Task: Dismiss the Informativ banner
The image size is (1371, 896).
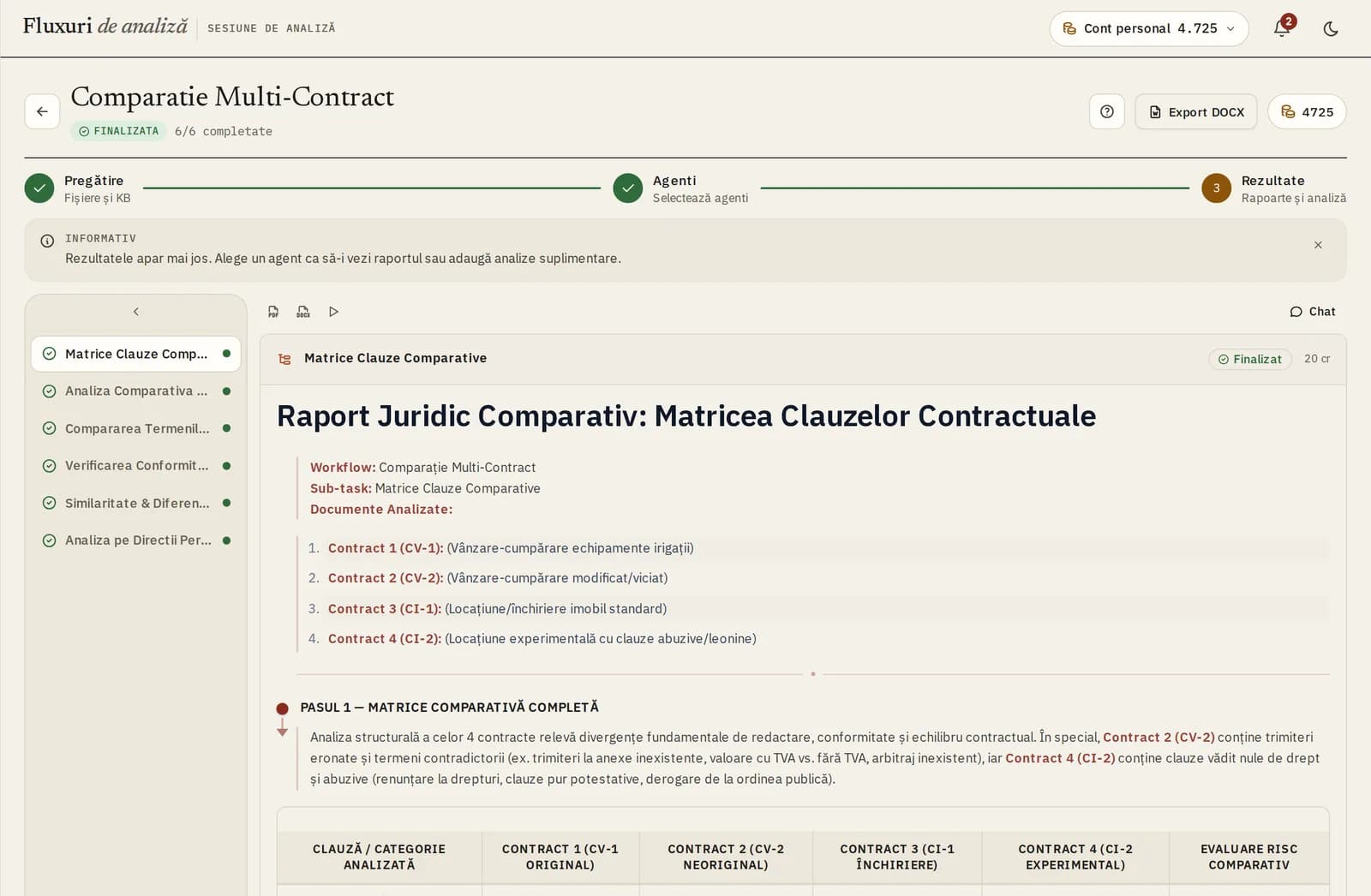Action: point(1318,245)
